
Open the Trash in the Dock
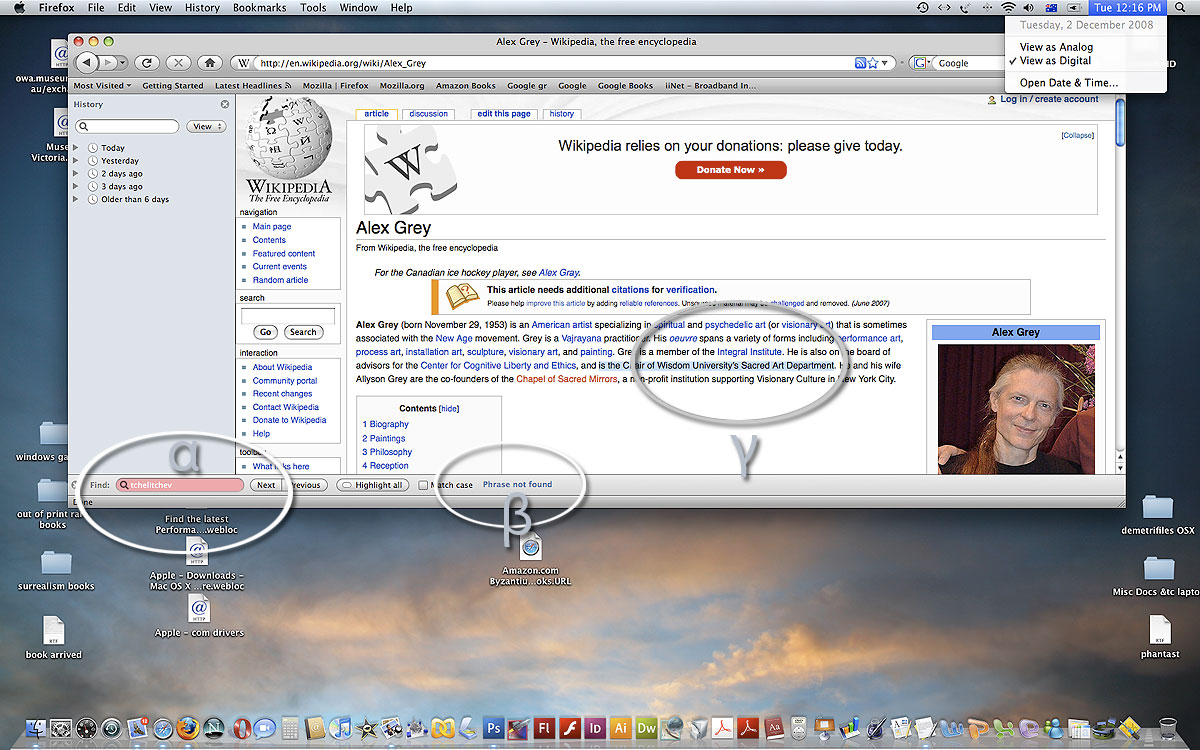click(1167, 727)
